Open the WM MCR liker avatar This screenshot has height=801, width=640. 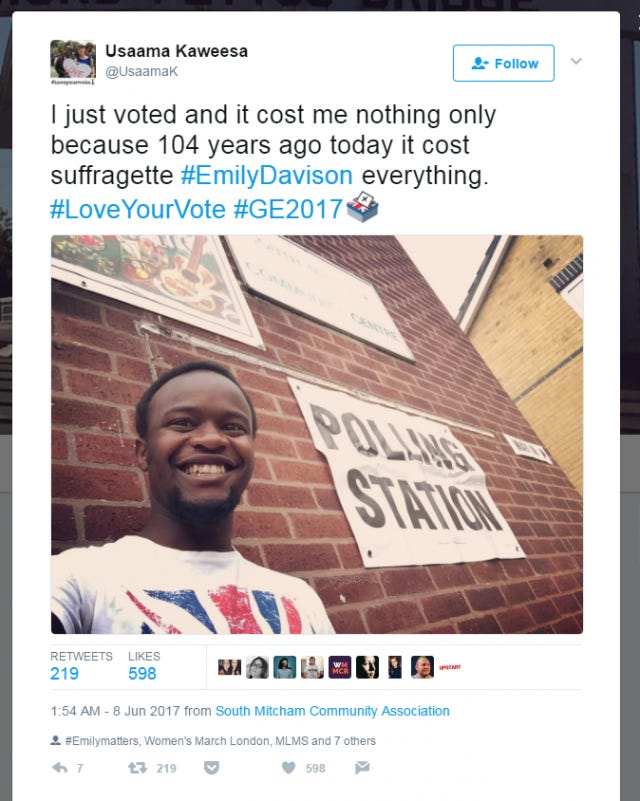point(340,667)
